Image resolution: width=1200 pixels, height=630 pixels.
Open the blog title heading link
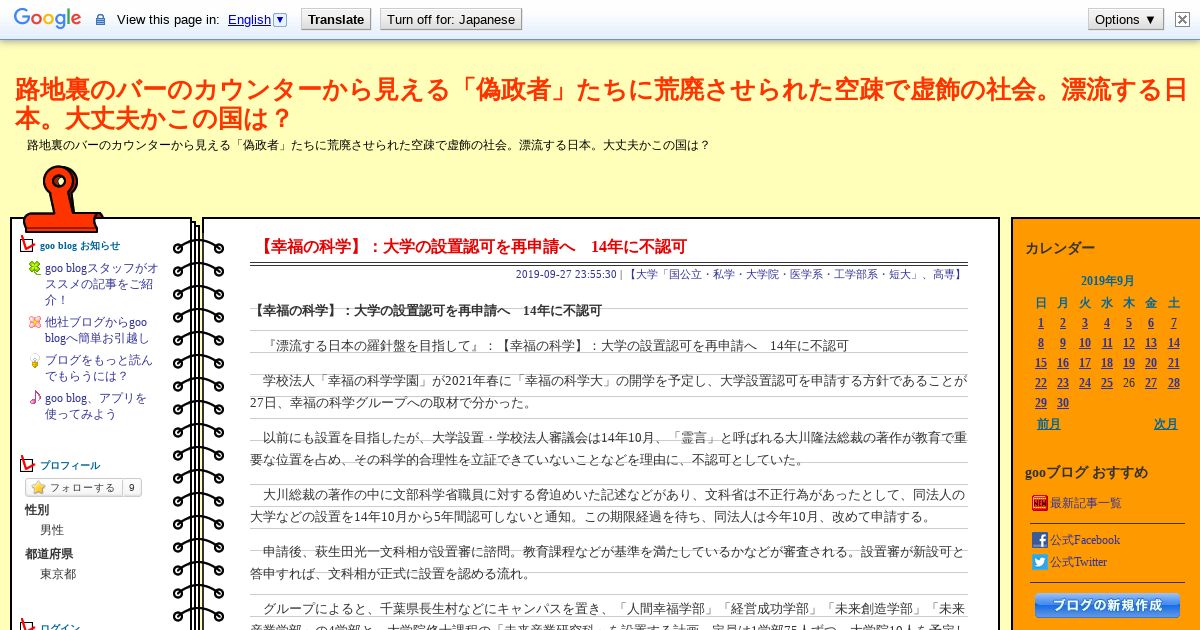click(x=600, y=104)
